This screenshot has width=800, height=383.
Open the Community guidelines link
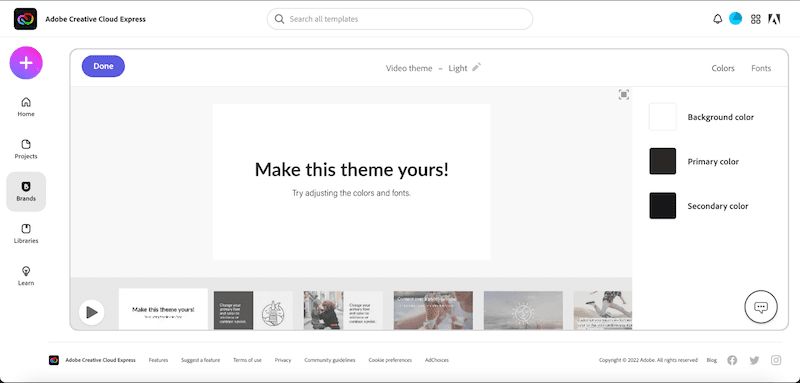330,360
